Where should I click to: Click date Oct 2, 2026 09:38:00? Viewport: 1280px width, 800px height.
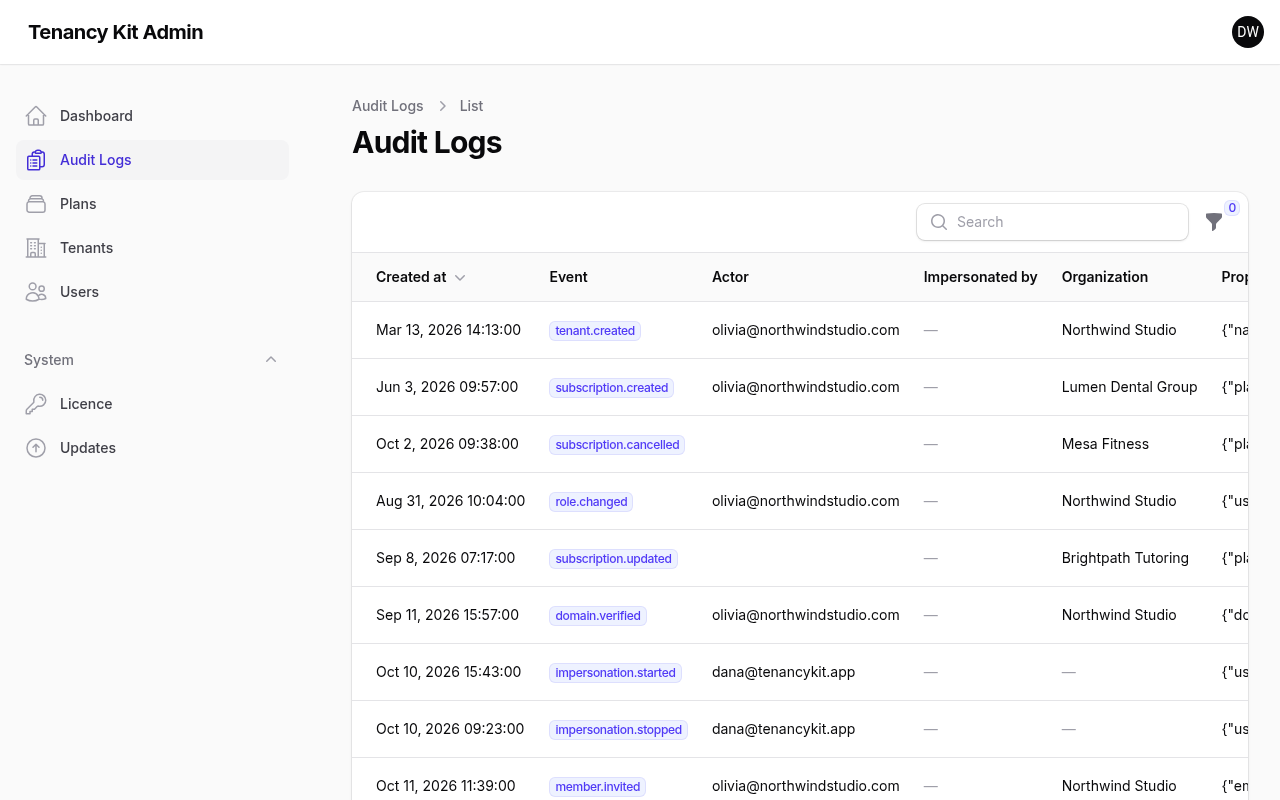[447, 444]
